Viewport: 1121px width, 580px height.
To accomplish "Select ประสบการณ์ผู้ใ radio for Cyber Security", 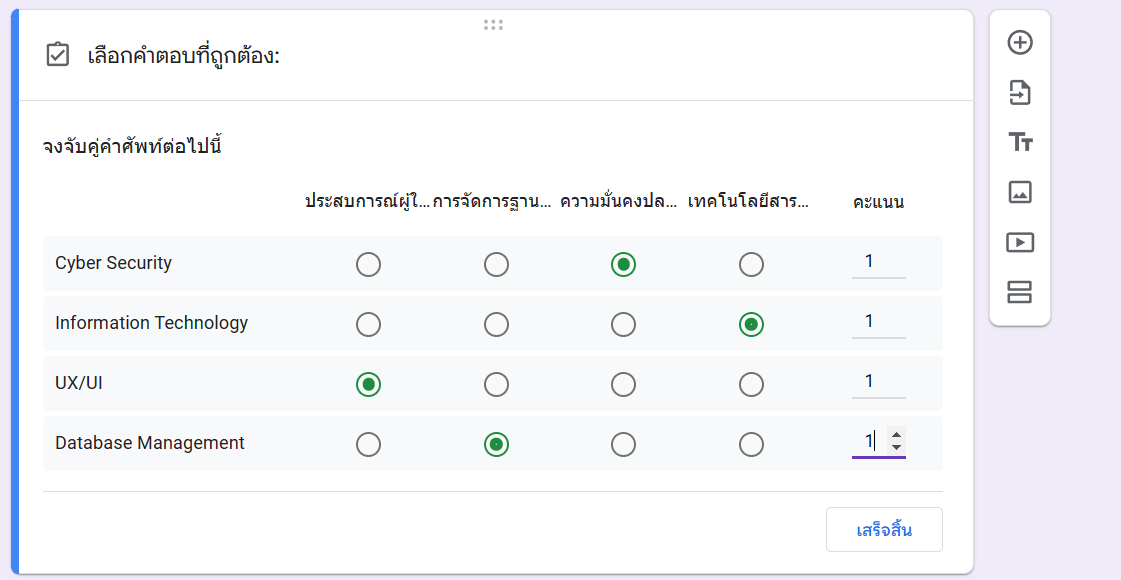I will [368, 264].
